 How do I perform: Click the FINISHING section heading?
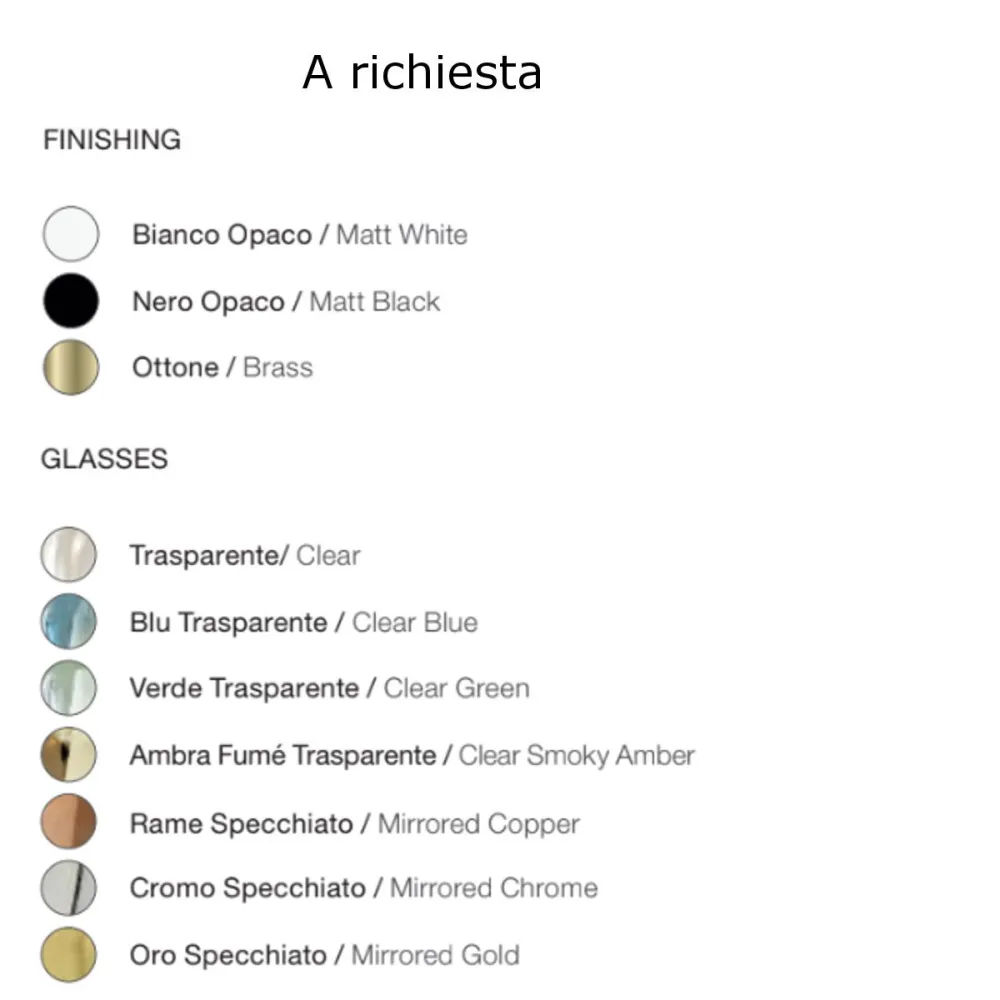click(112, 140)
